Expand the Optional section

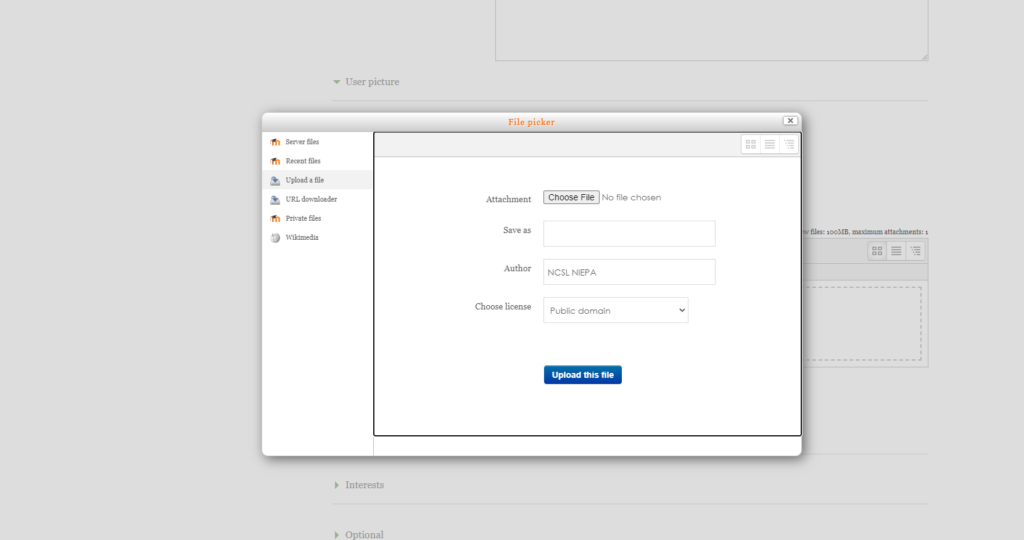(359, 534)
